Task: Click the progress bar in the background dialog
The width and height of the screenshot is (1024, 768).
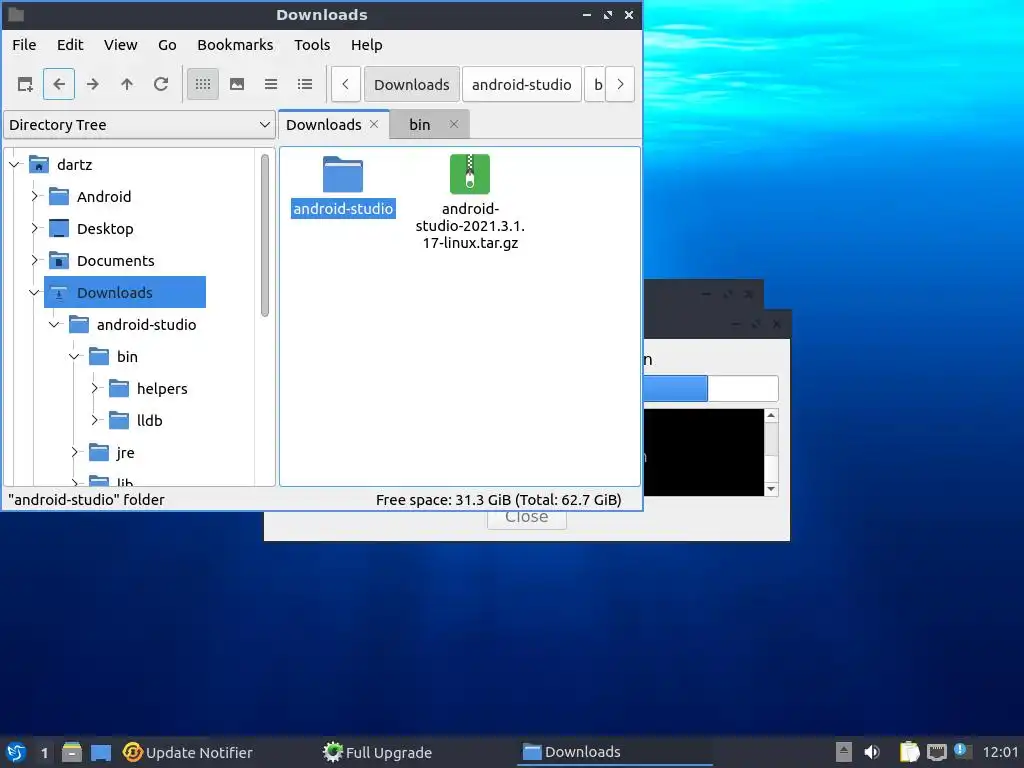Action: tap(711, 389)
